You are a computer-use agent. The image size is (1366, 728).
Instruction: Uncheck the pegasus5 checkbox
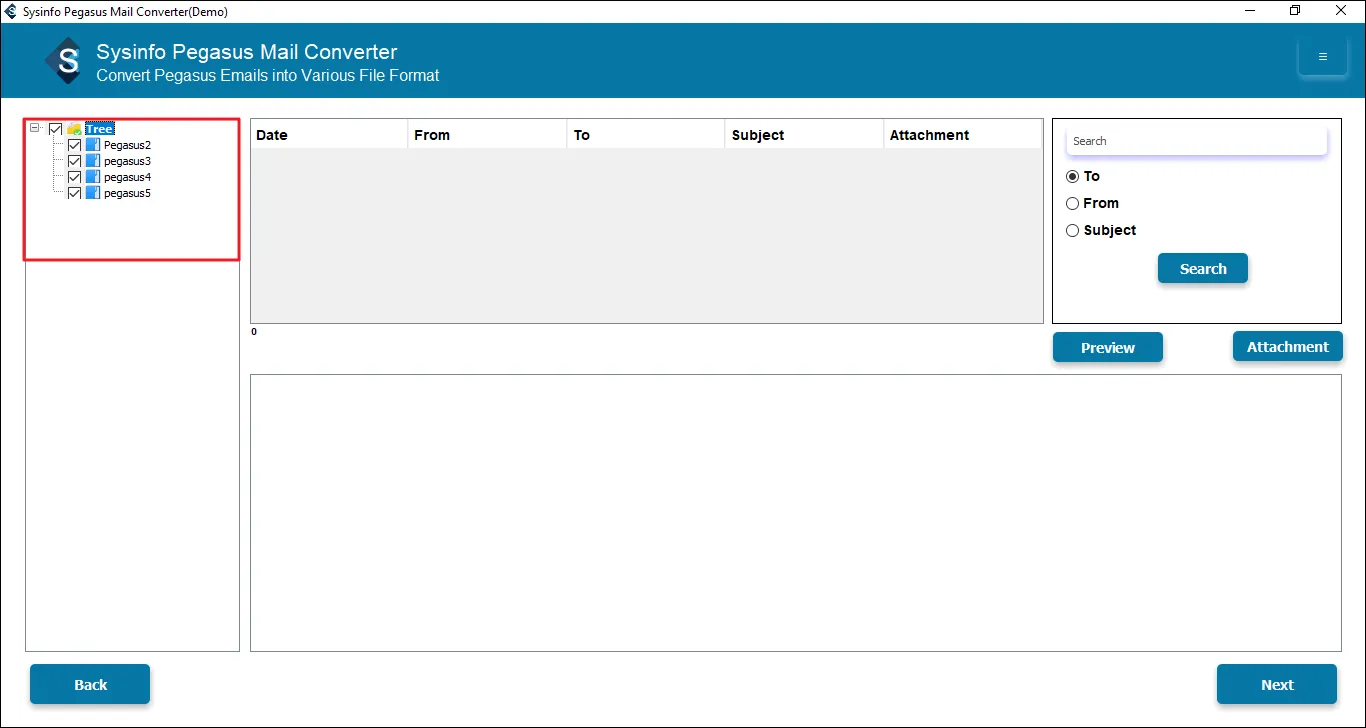tap(74, 193)
